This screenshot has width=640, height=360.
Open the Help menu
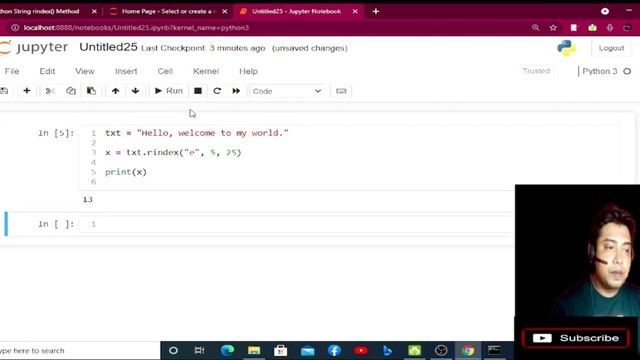[248, 71]
